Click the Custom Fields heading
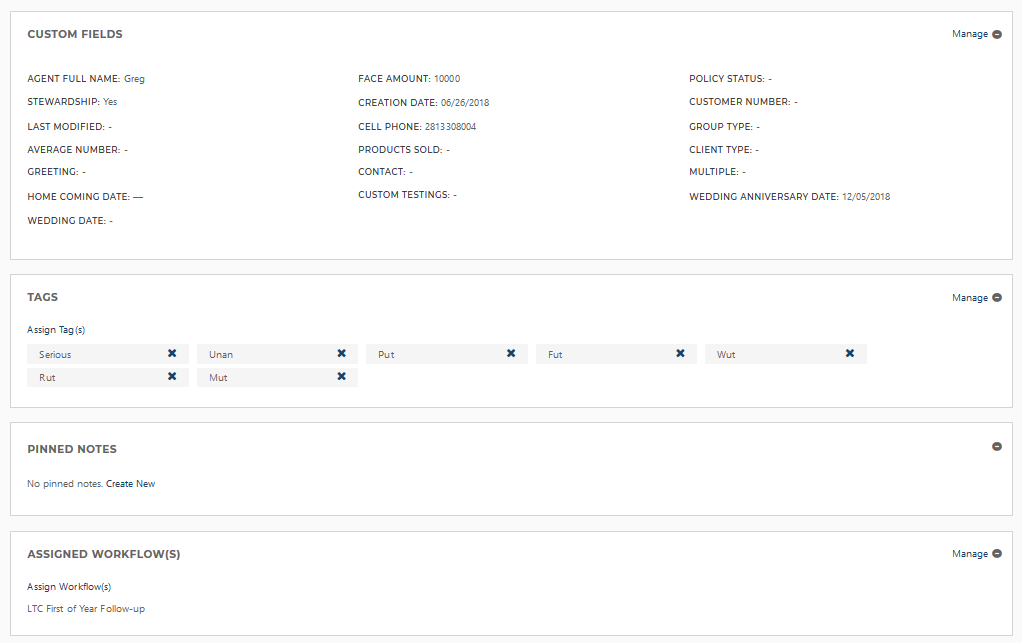 [75, 34]
